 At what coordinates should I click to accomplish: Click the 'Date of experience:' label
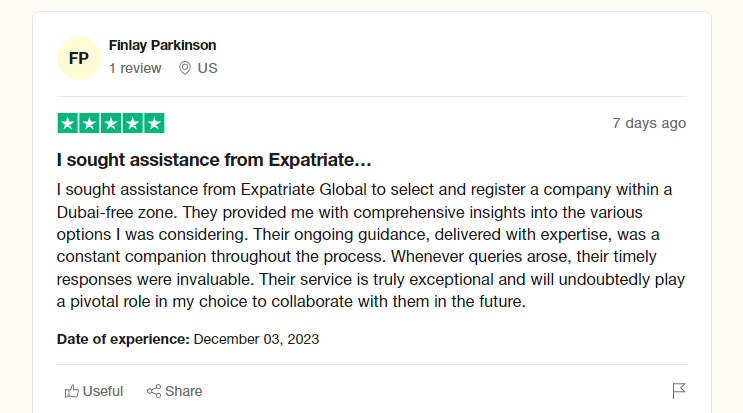pyautogui.click(x=123, y=339)
